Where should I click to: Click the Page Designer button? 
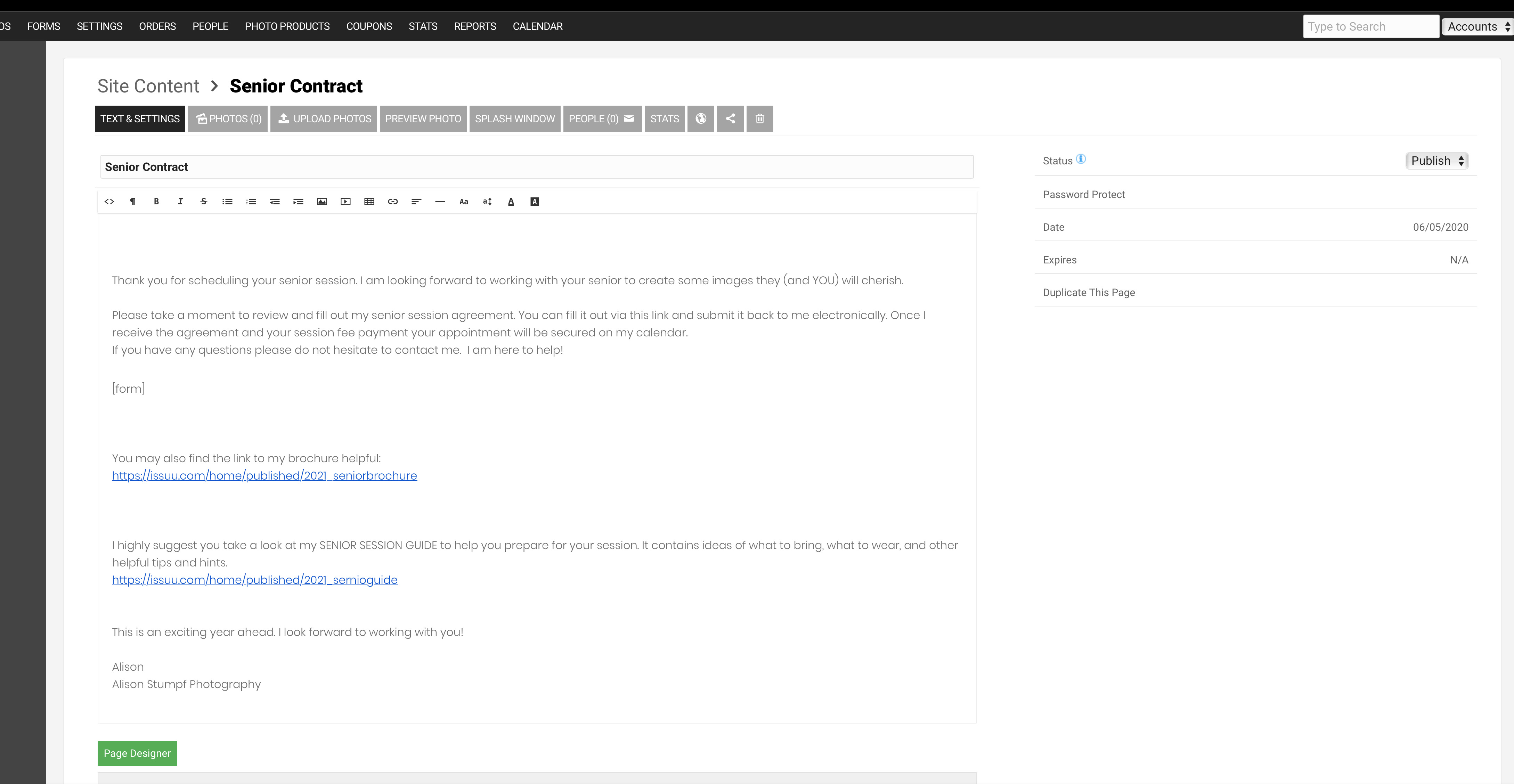[x=137, y=753]
